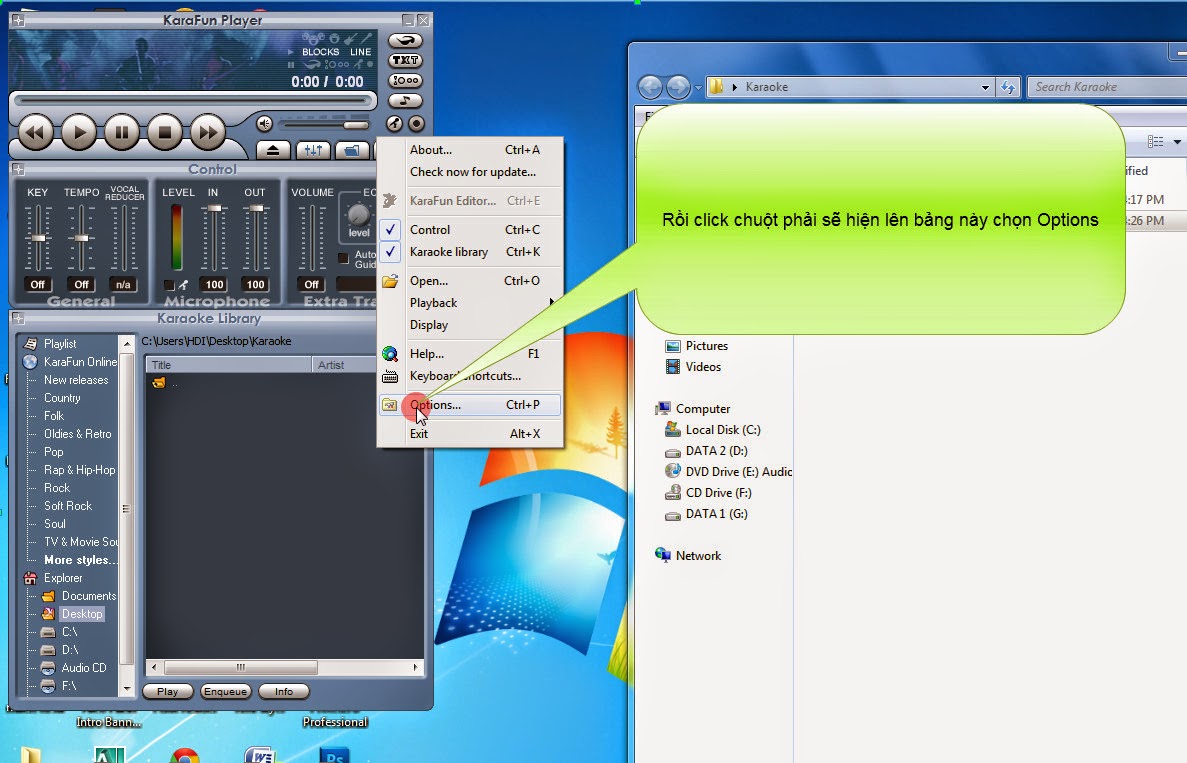Click the Control panel's corner pin icon
This screenshot has width=1187, height=763.
click(18, 169)
